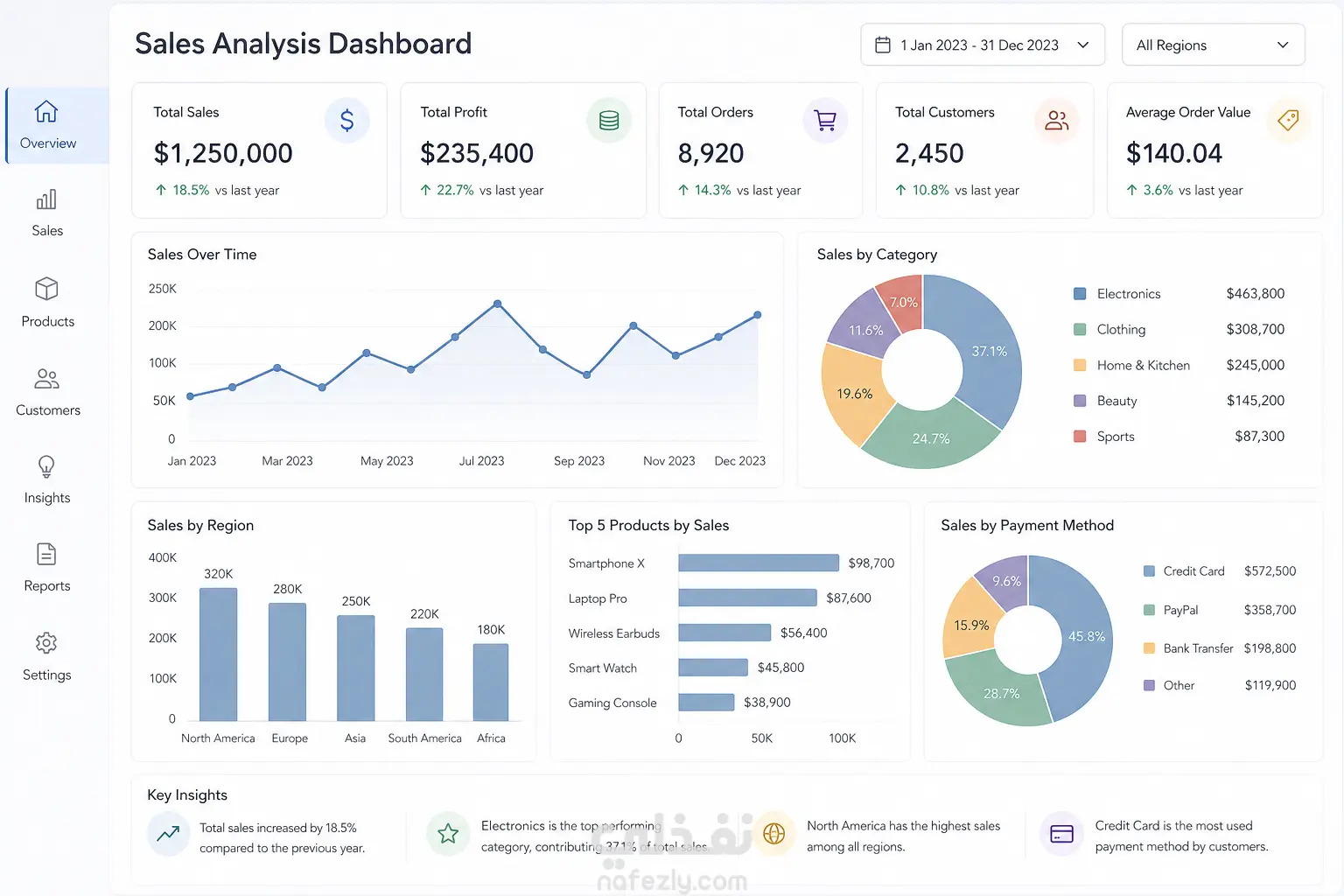Click the Home & Kitchen legend color swatch
The image size is (1344, 896).
(1080, 365)
